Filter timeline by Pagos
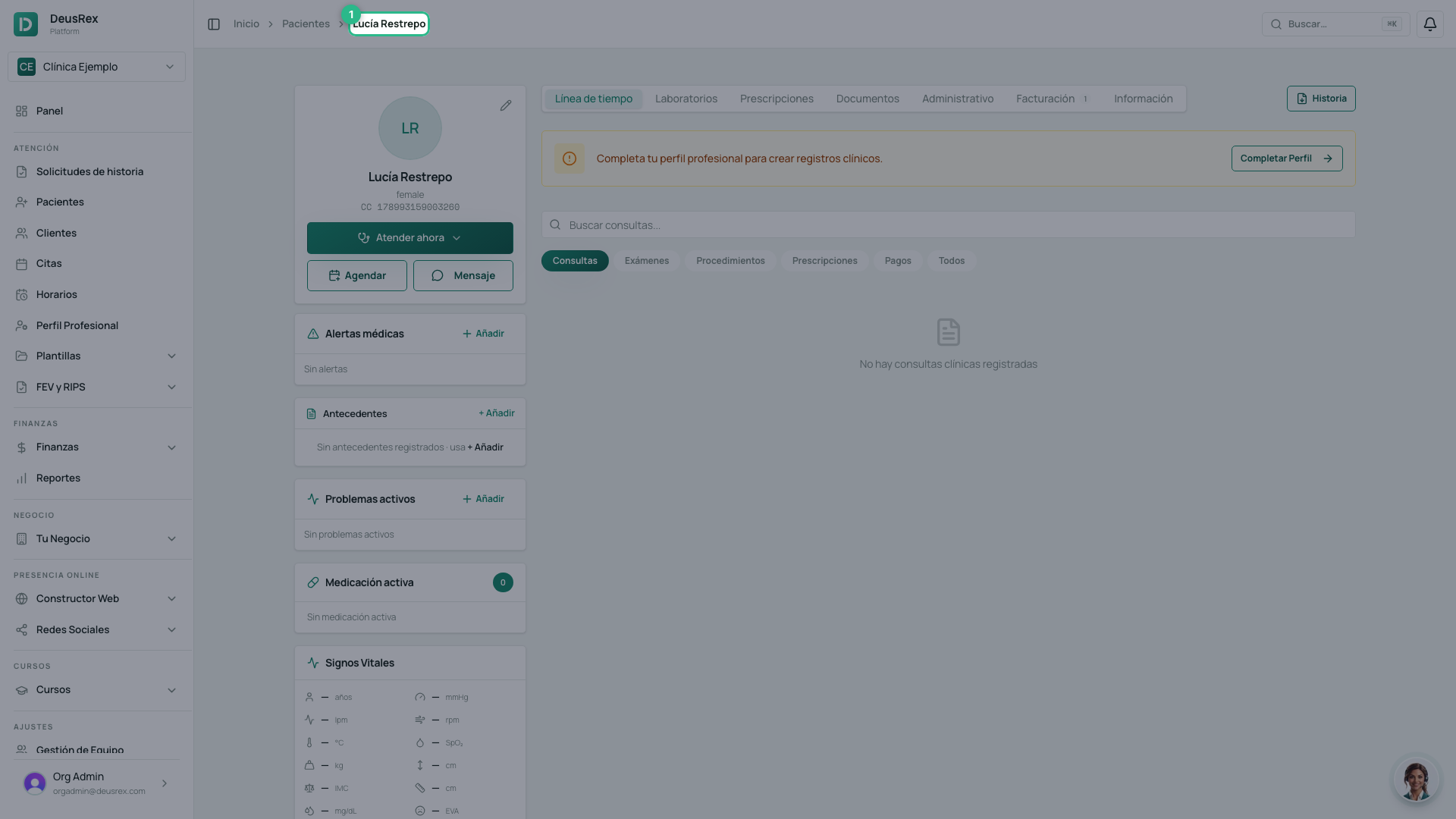 pos(898,261)
